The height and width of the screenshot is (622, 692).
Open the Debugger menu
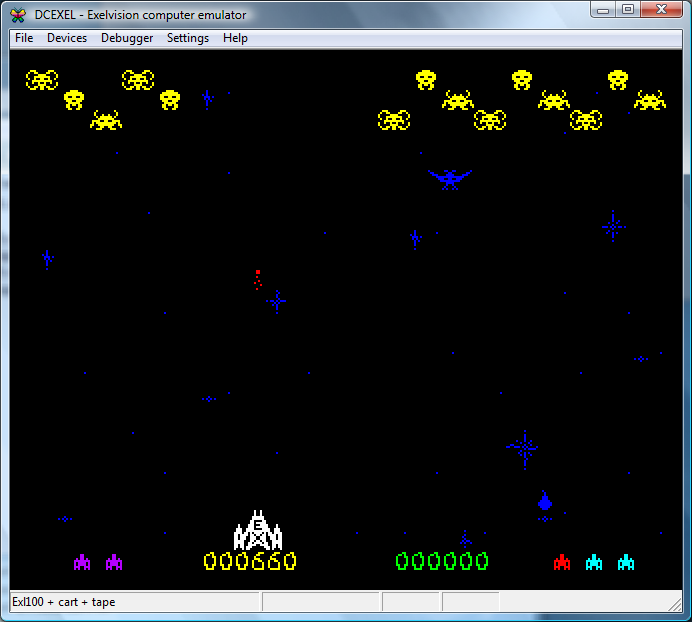pyautogui.click(x=127, y=38)
